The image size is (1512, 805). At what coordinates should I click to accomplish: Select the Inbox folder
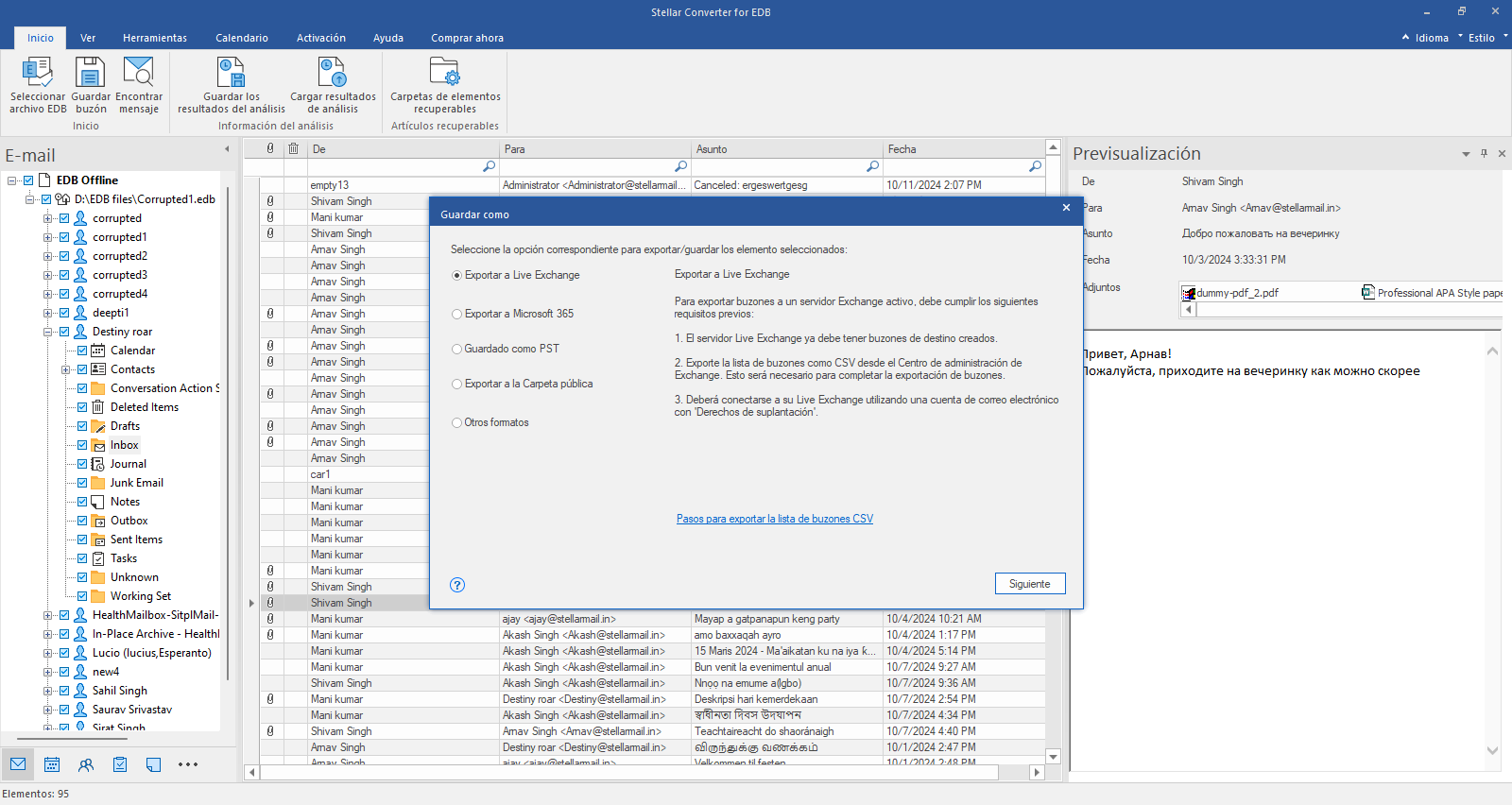coord(124,445)
